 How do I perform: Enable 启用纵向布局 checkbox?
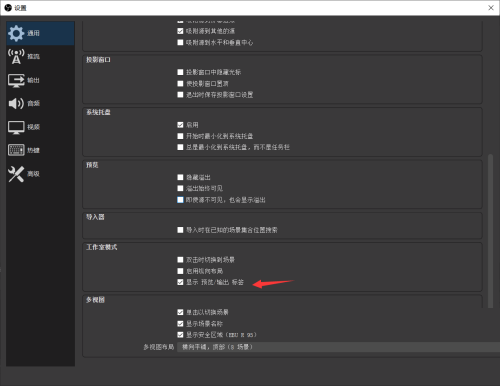point(180,271)
